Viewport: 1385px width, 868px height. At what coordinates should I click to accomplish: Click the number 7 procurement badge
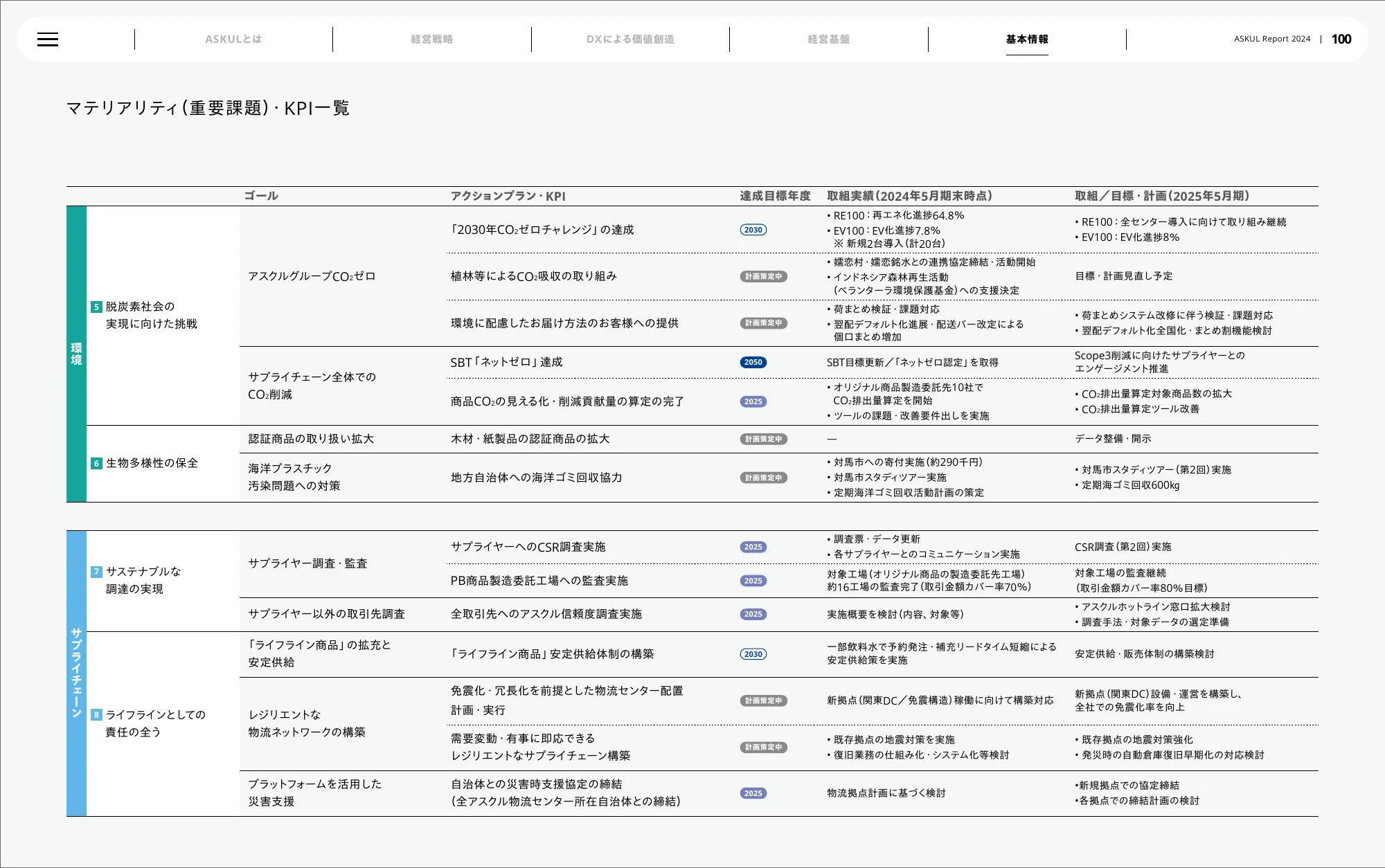(x=96, y=572)
